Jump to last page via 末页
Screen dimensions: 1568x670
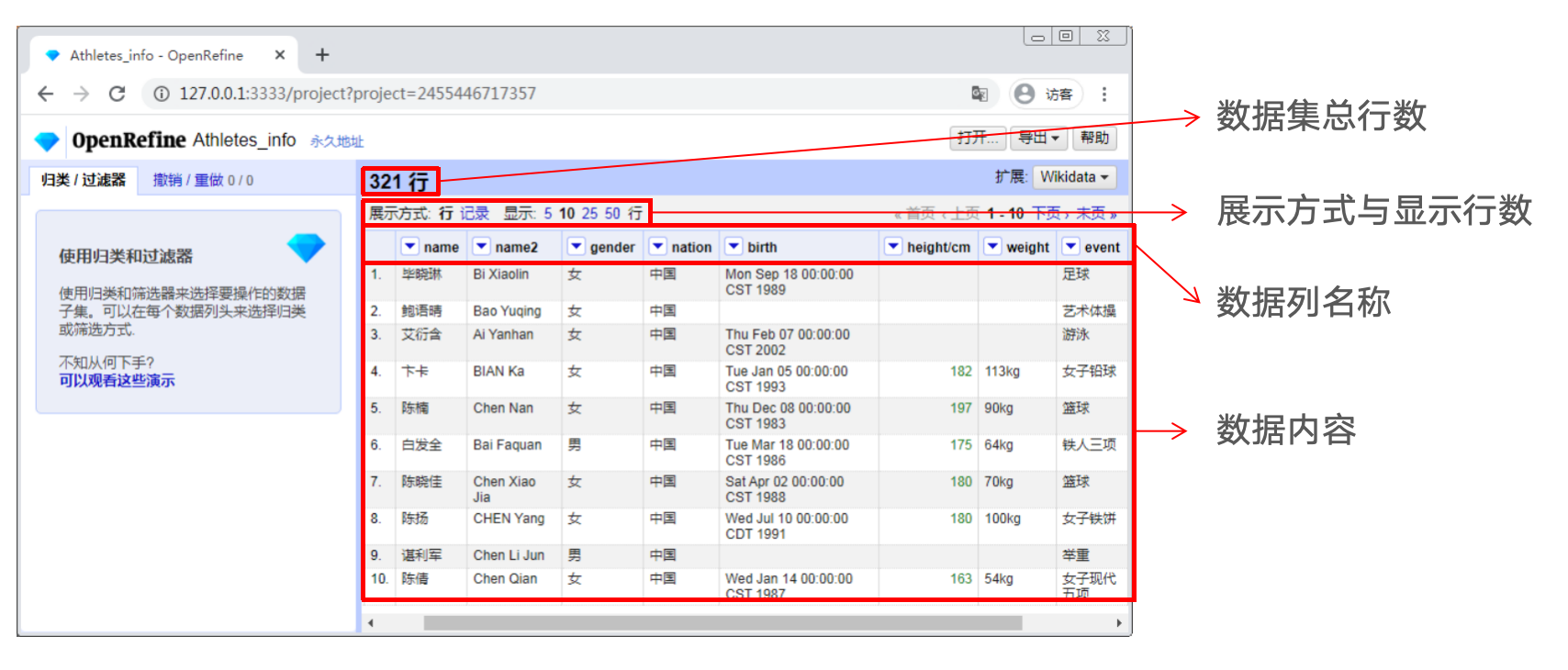(1096, 213)
